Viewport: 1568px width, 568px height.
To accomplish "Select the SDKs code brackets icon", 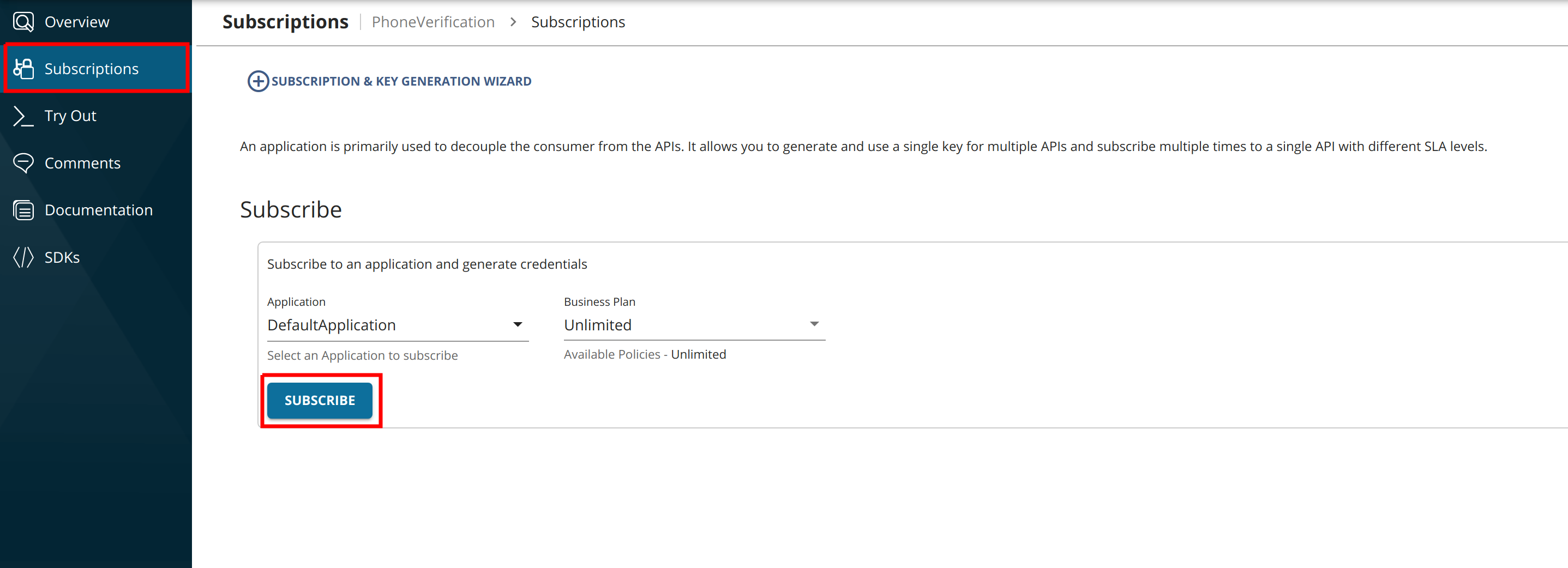I will (x=23, y=257).
